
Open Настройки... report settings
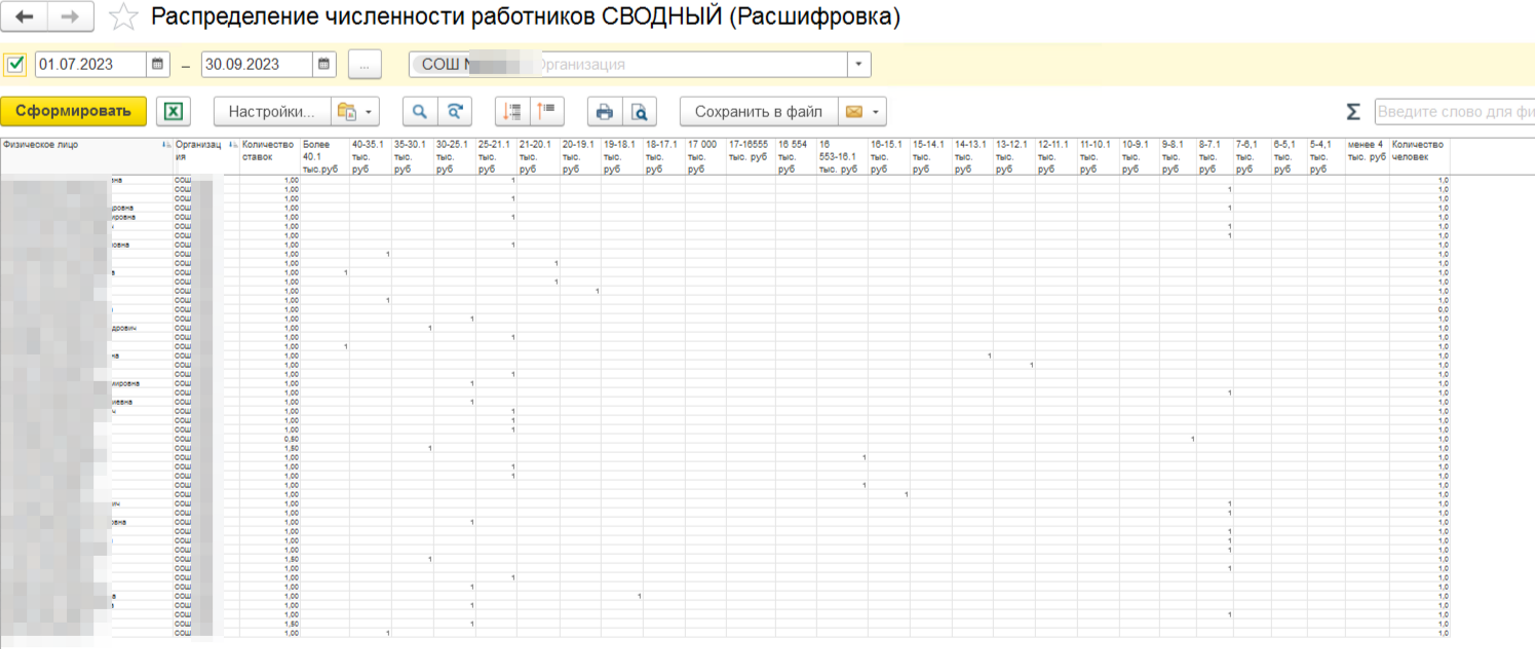tap(272, 111)
